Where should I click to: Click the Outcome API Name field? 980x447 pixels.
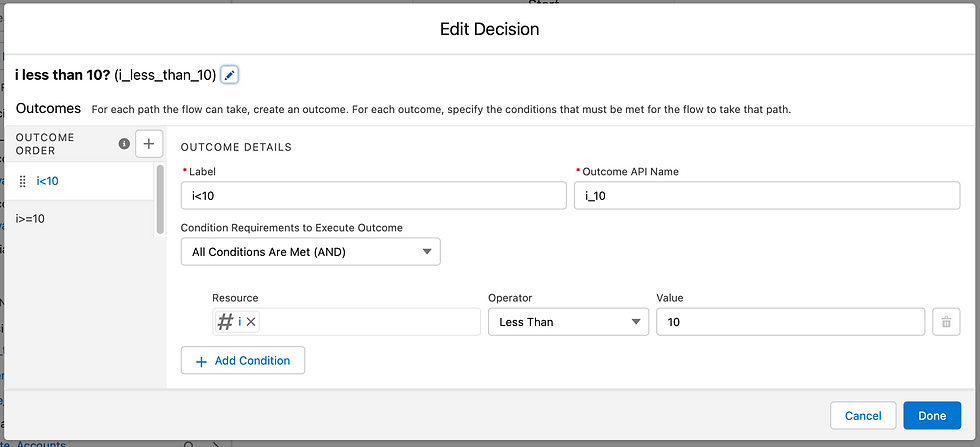(x=767, y=196)
